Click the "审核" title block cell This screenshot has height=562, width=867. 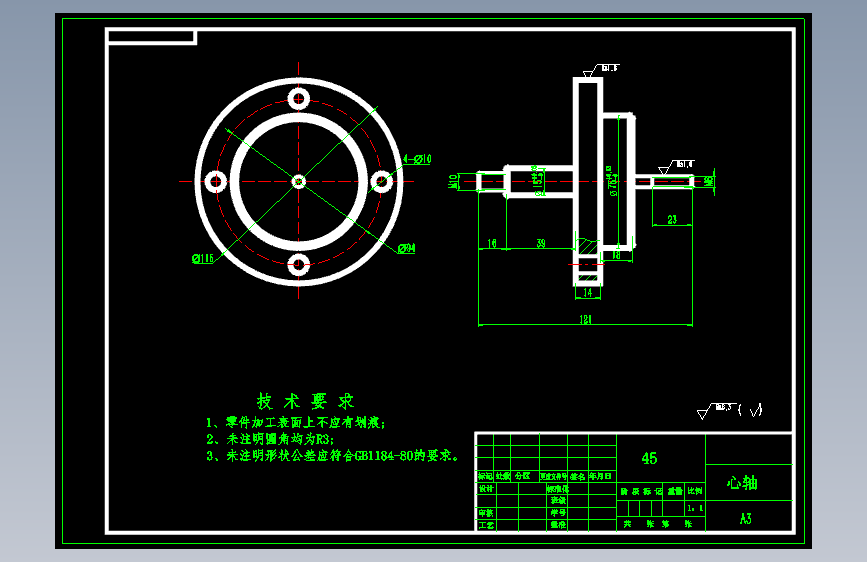coord(486,513)
